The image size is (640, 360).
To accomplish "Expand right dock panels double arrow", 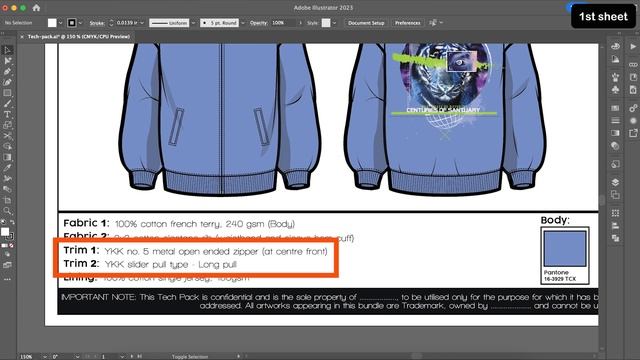I will coord(620,33).
